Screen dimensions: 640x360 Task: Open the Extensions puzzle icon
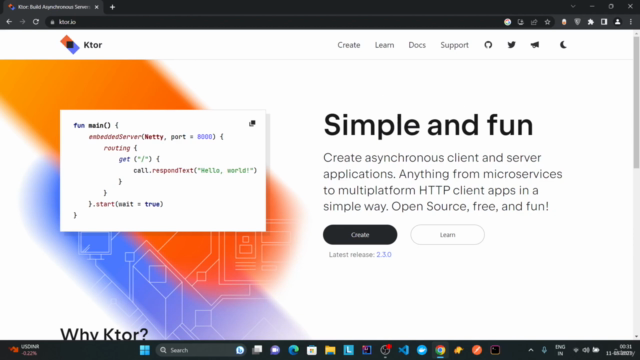point(591,22)
